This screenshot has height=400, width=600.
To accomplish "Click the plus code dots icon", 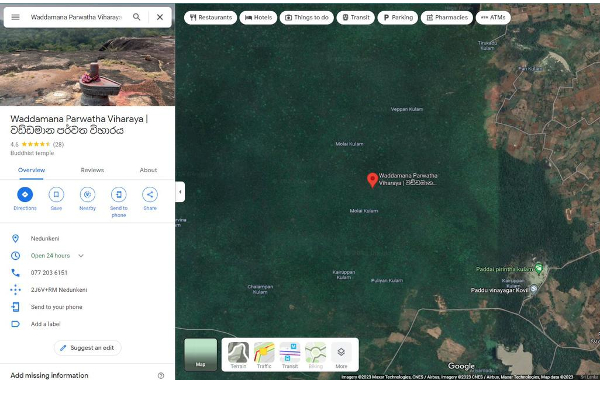I will [x=15, y=290].
